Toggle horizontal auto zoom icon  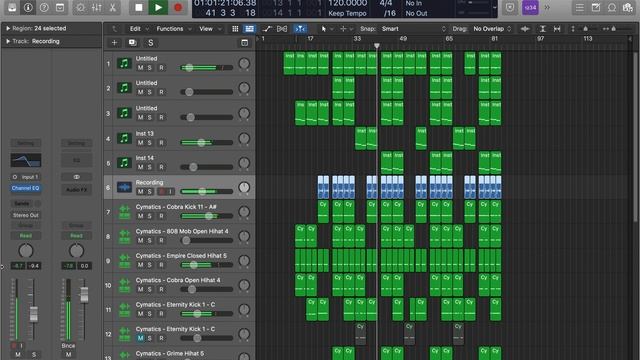(557, 29)
